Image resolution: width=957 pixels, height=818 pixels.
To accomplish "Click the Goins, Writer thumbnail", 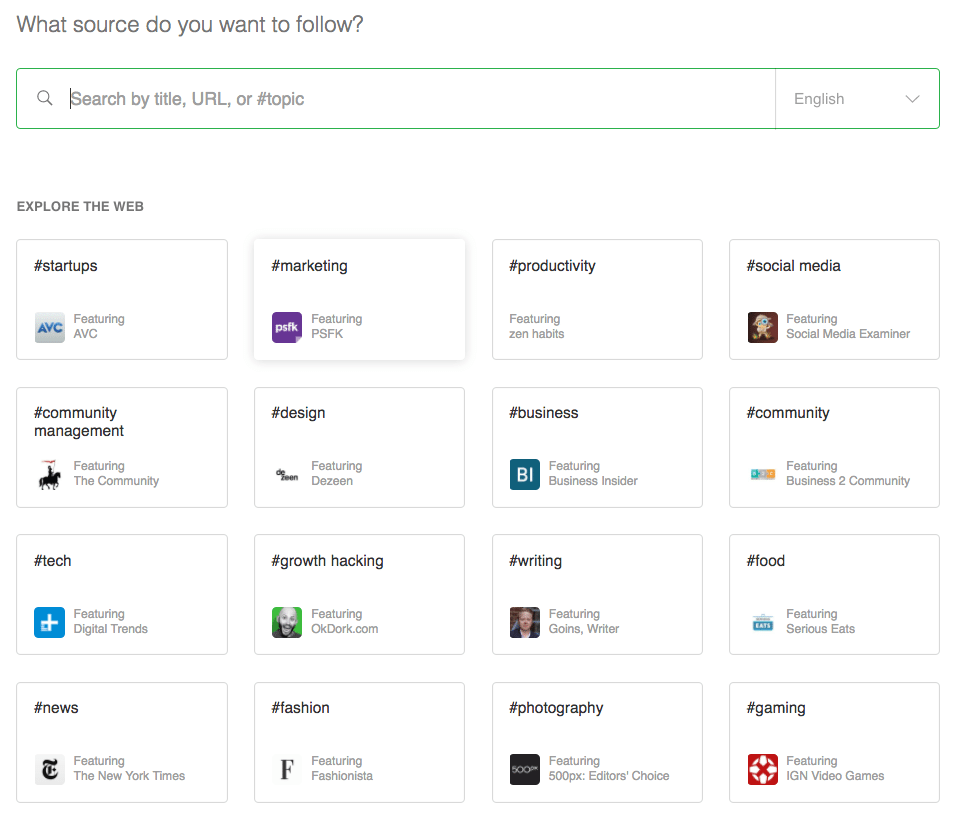I will pos(524,622).
